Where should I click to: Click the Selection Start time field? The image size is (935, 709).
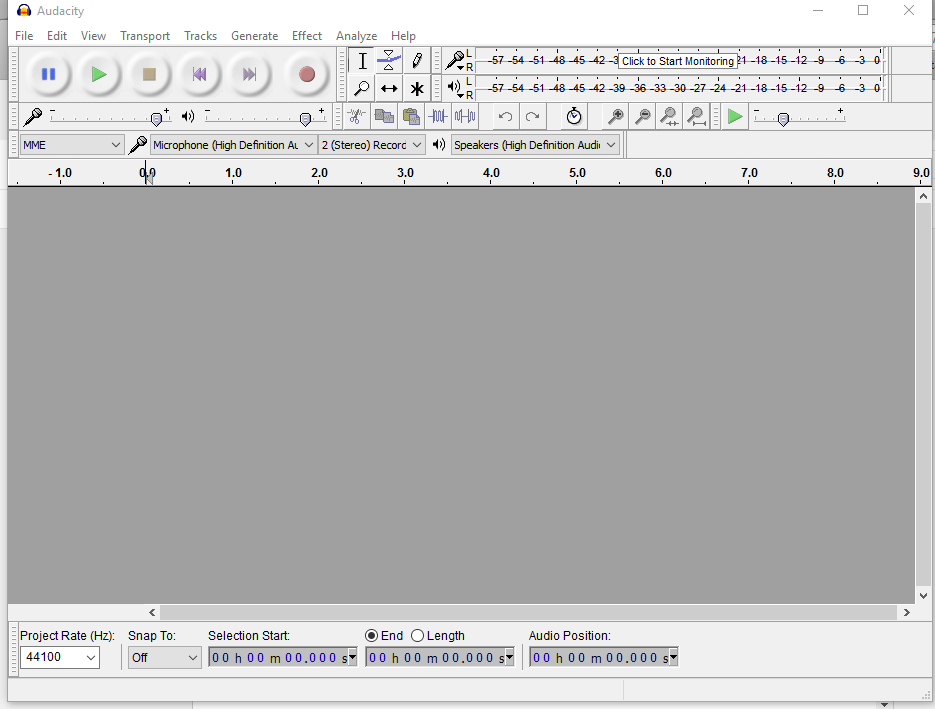pyautogui.click(x=280, y=657)
